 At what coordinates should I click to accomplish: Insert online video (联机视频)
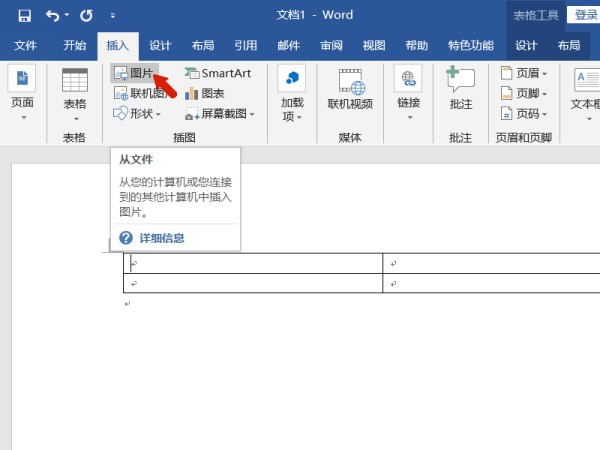pos(350,89)
